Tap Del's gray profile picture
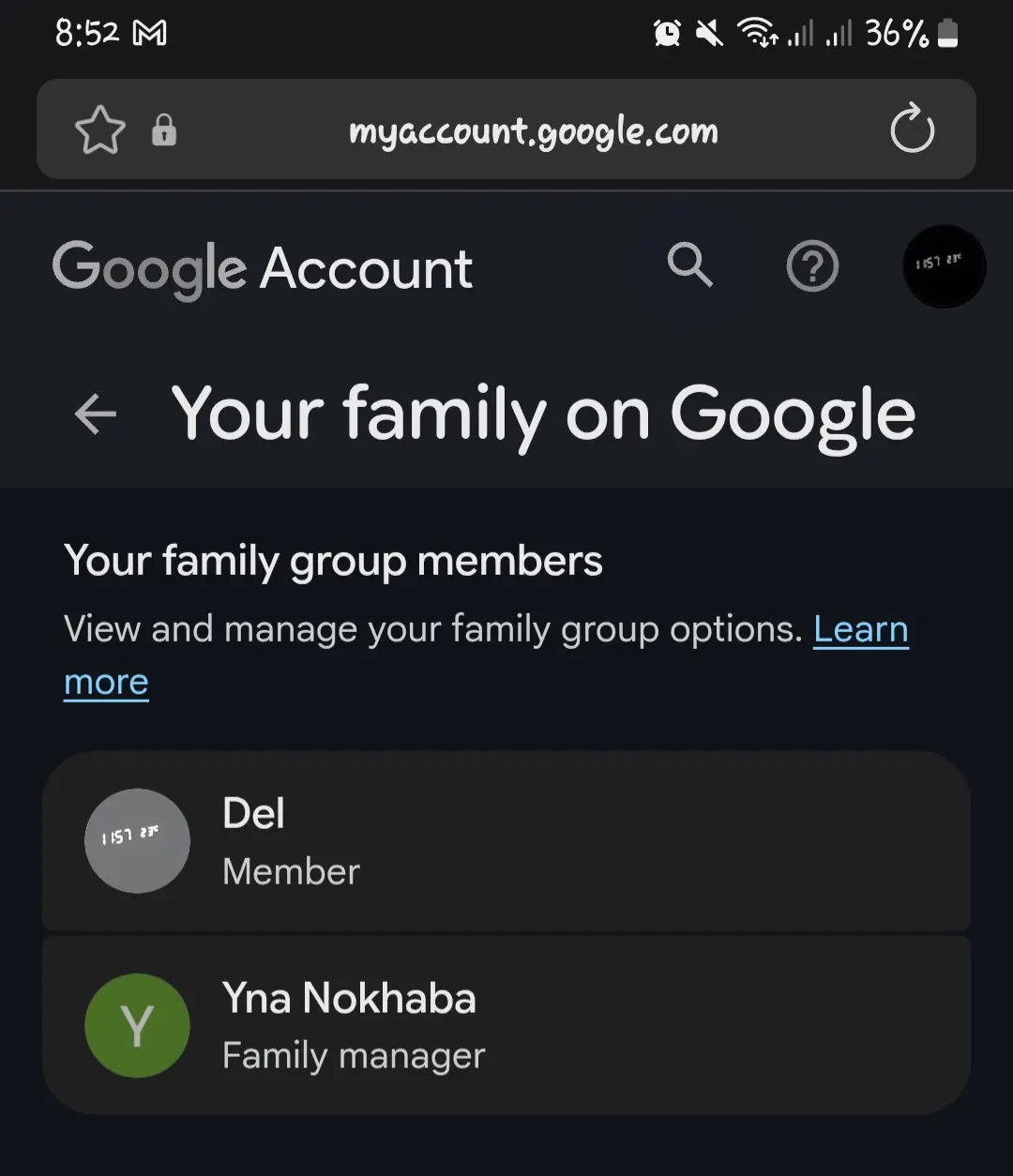Image resolution: width=1013 pixels, height=1176 pixels. pyautogui.click(x=137, y=840)
